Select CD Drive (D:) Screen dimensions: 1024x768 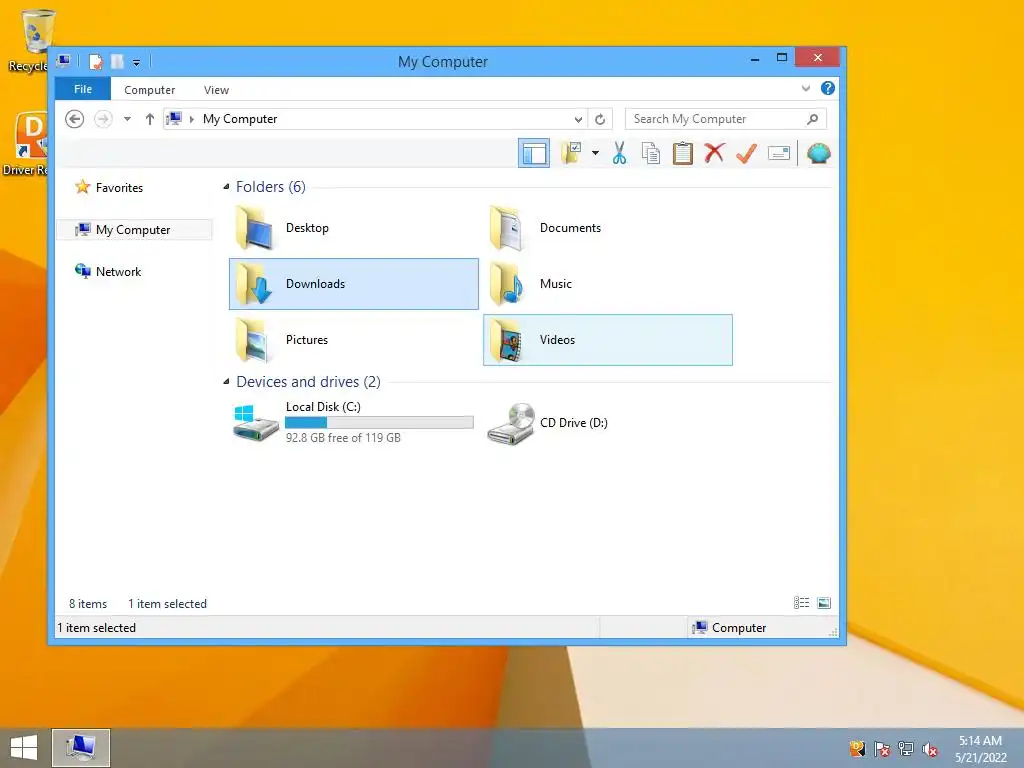tap(607, 423)
